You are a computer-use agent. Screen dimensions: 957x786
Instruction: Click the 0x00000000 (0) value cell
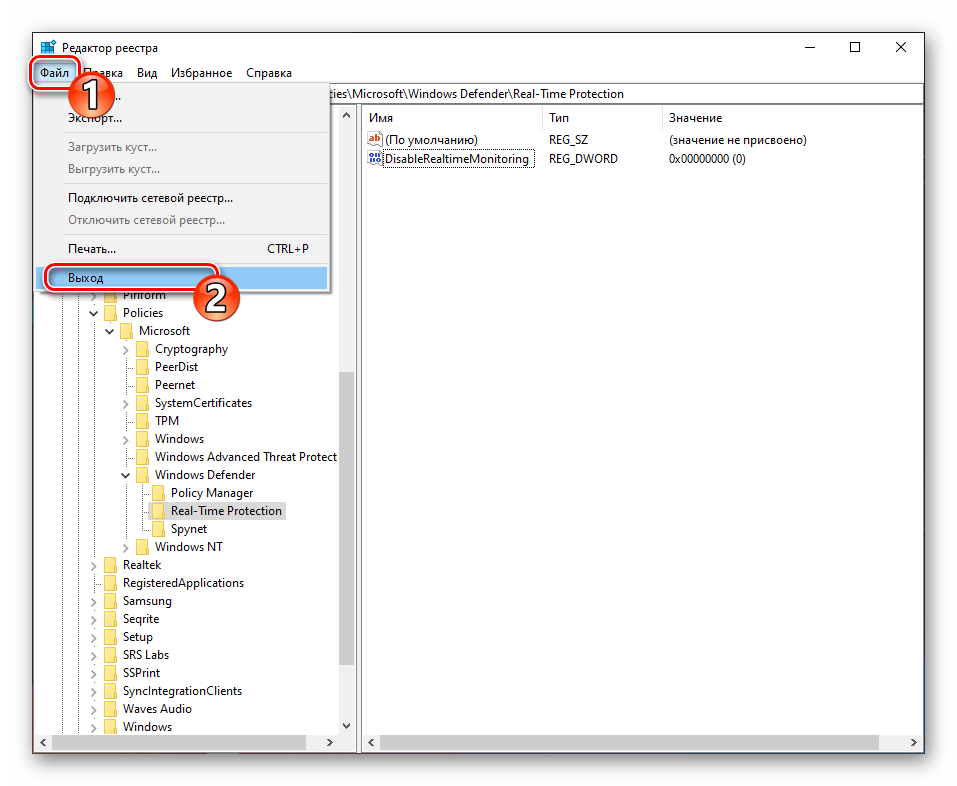click(x=707, y=159)
